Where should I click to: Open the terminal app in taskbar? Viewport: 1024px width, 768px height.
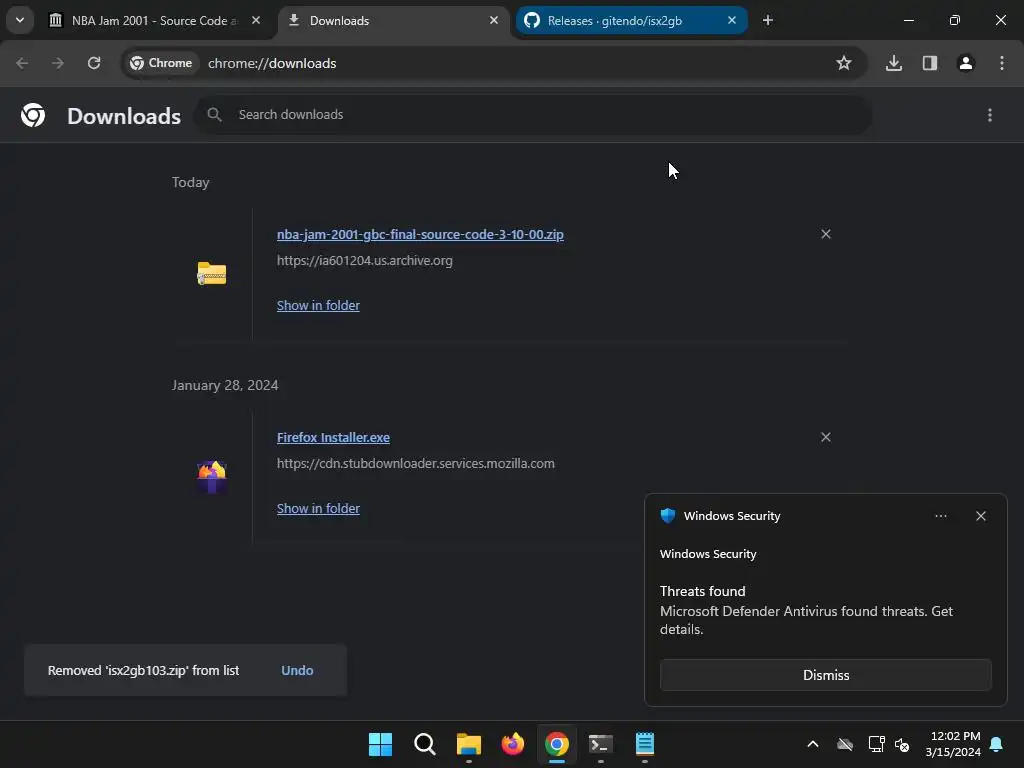(601, 744)
